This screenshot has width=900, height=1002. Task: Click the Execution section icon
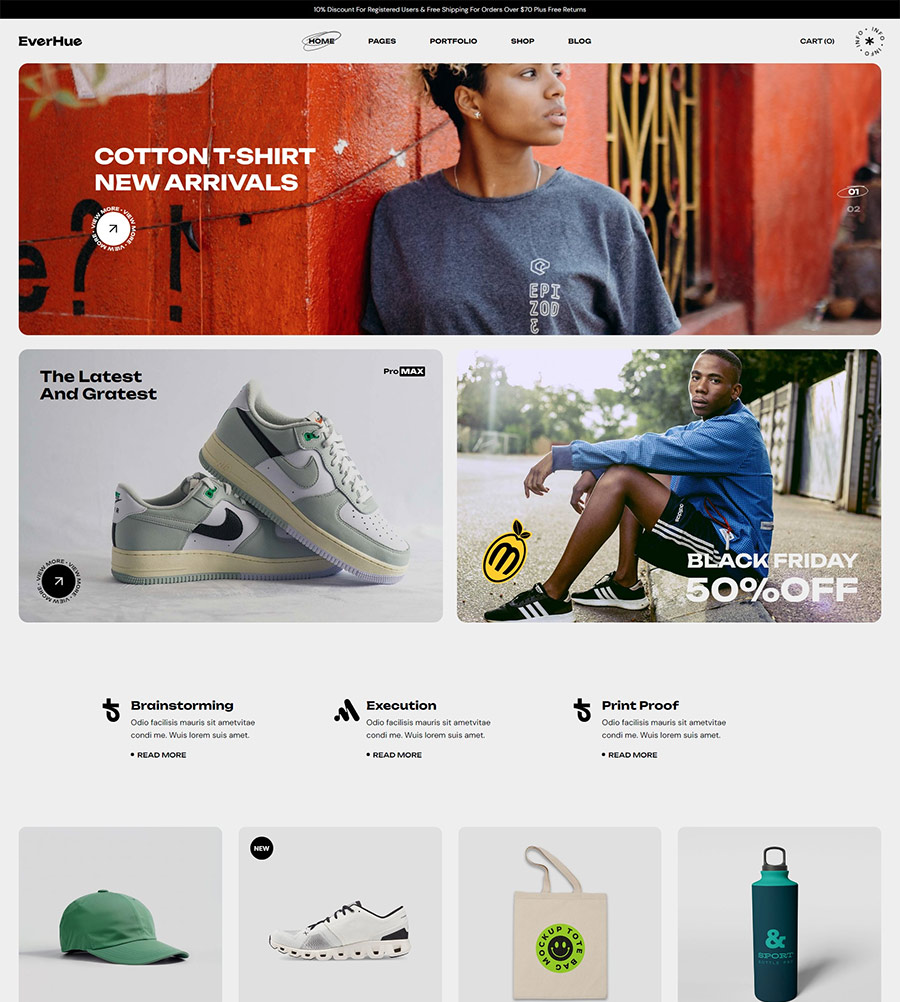(x=346, y=710)
